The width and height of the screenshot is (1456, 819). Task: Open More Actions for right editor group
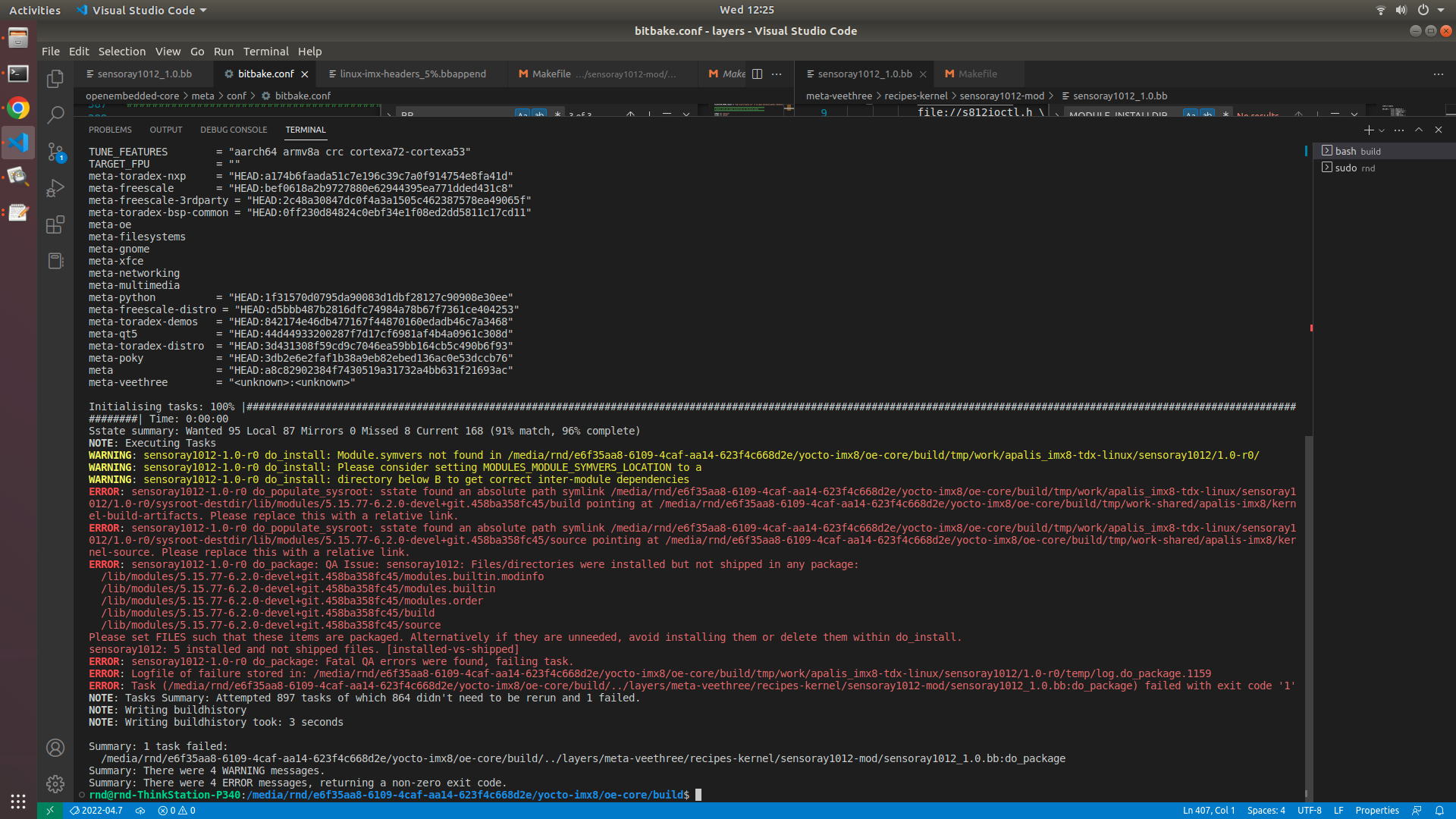click(1439, 74)
